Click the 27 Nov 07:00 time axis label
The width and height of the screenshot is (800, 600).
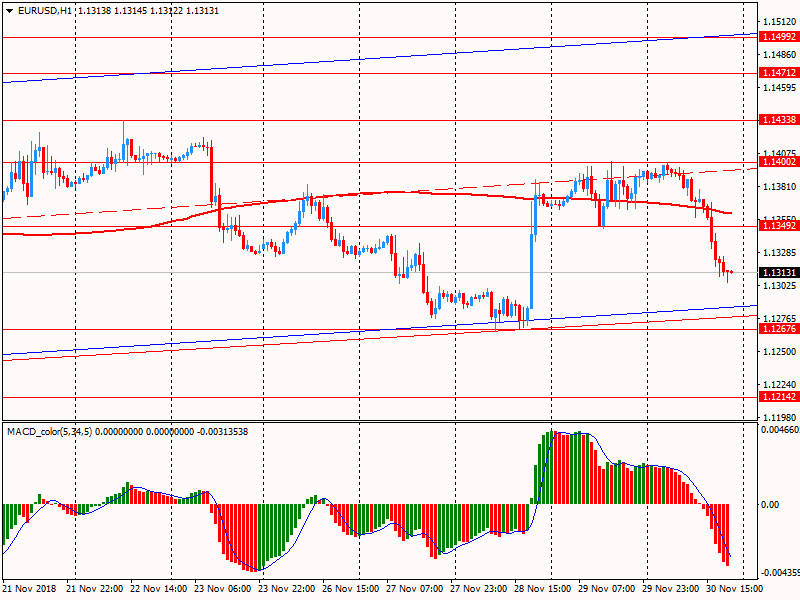pyautogui.click(x=414, y=588)
